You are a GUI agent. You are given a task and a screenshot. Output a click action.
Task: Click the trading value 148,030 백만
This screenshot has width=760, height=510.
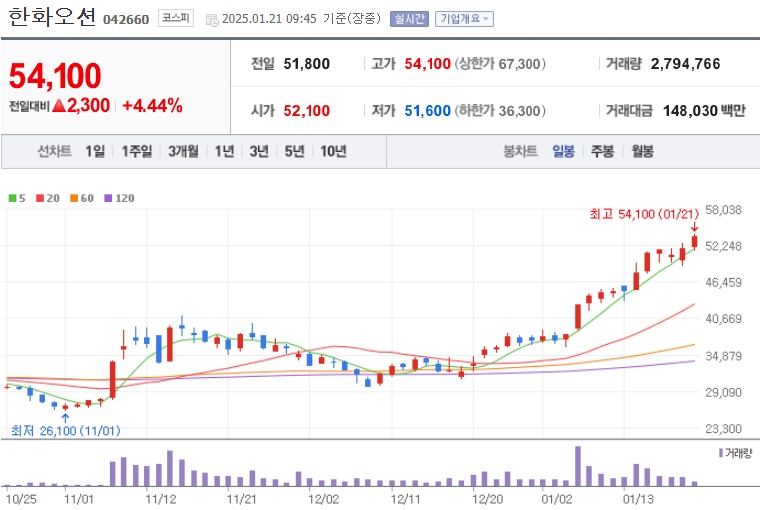coord(704,111)
